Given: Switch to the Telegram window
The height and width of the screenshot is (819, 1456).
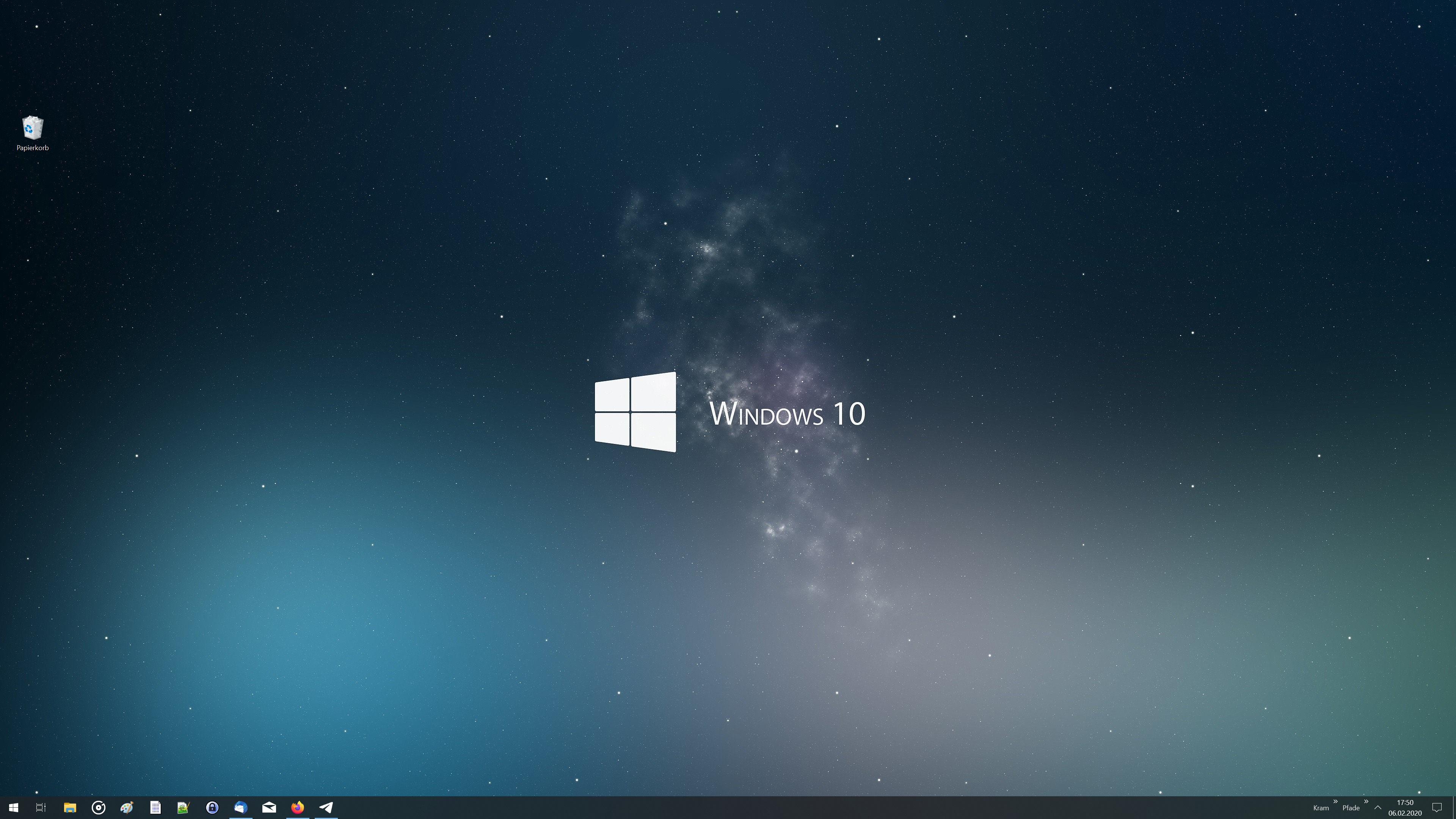Looking at the screenshot, I should coord(326,807).
